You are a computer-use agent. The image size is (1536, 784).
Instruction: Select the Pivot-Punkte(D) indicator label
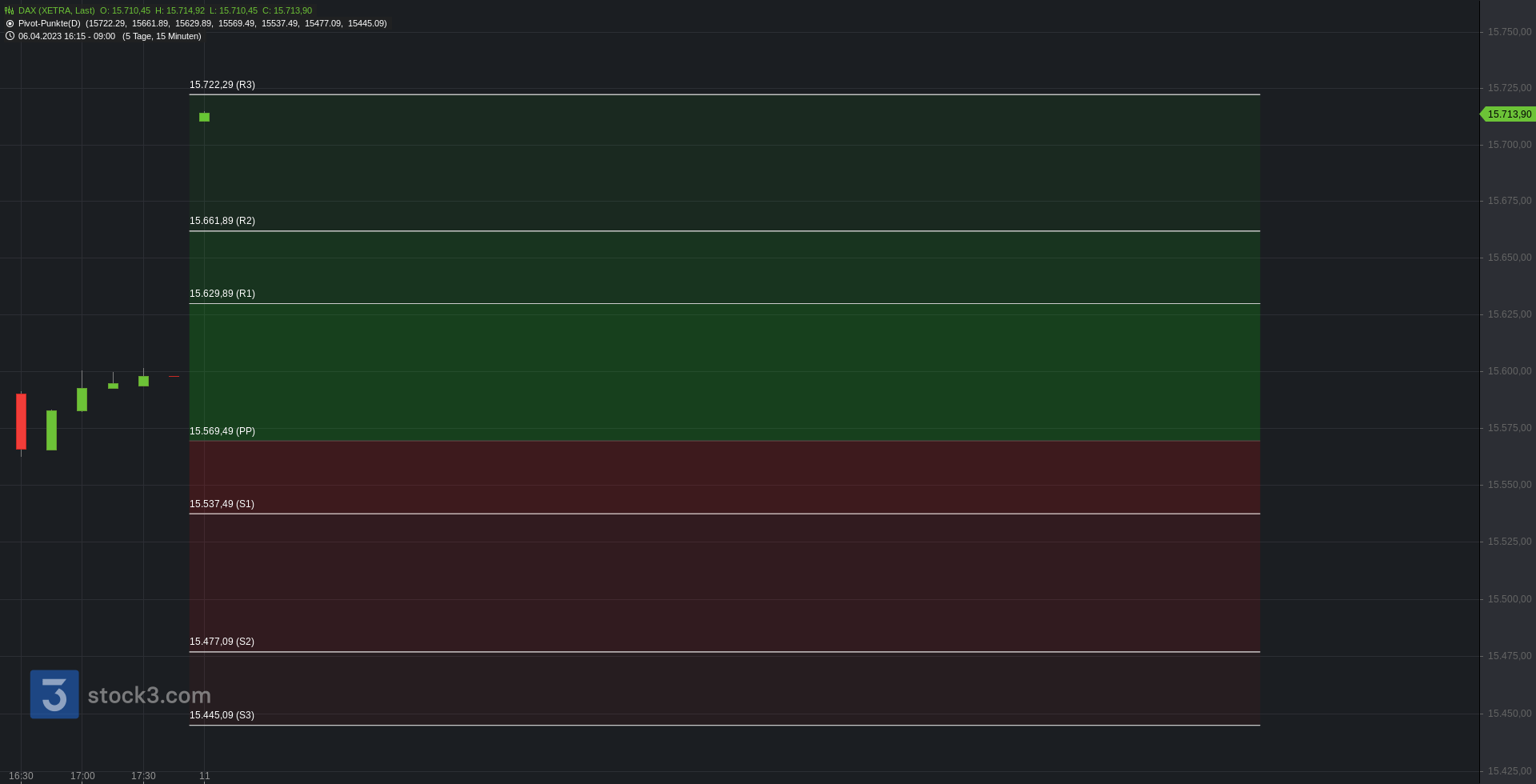(x=49, y=23)
